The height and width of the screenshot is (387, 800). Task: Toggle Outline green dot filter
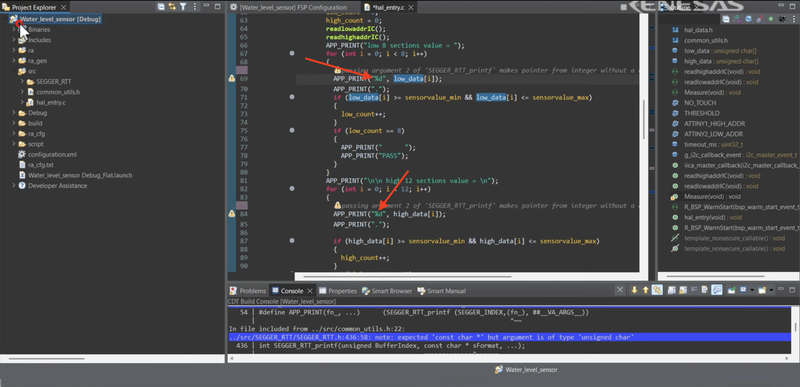(x=771, y=19)
